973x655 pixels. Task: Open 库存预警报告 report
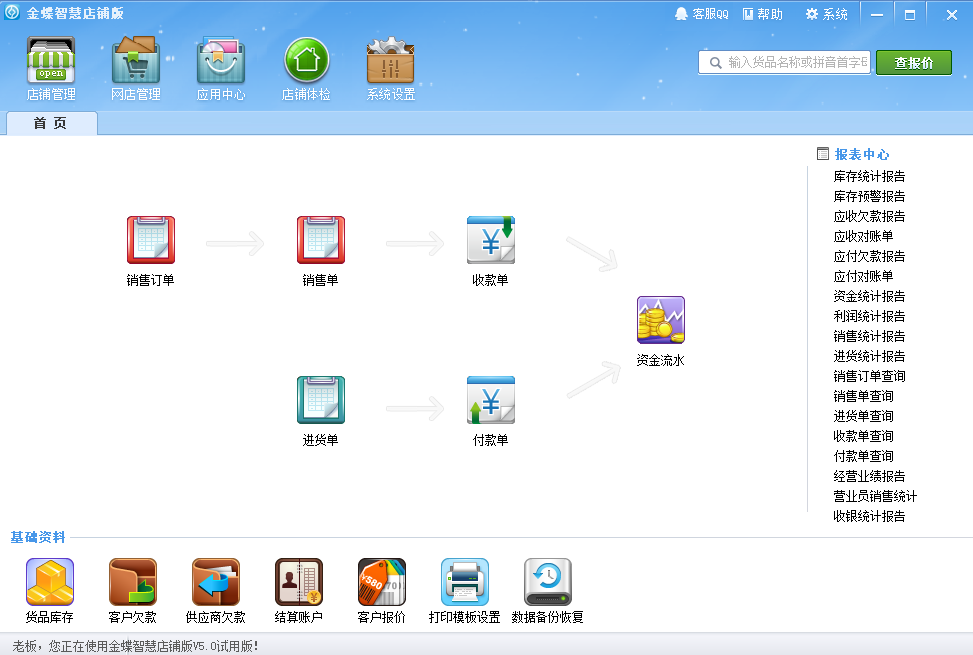869,196
